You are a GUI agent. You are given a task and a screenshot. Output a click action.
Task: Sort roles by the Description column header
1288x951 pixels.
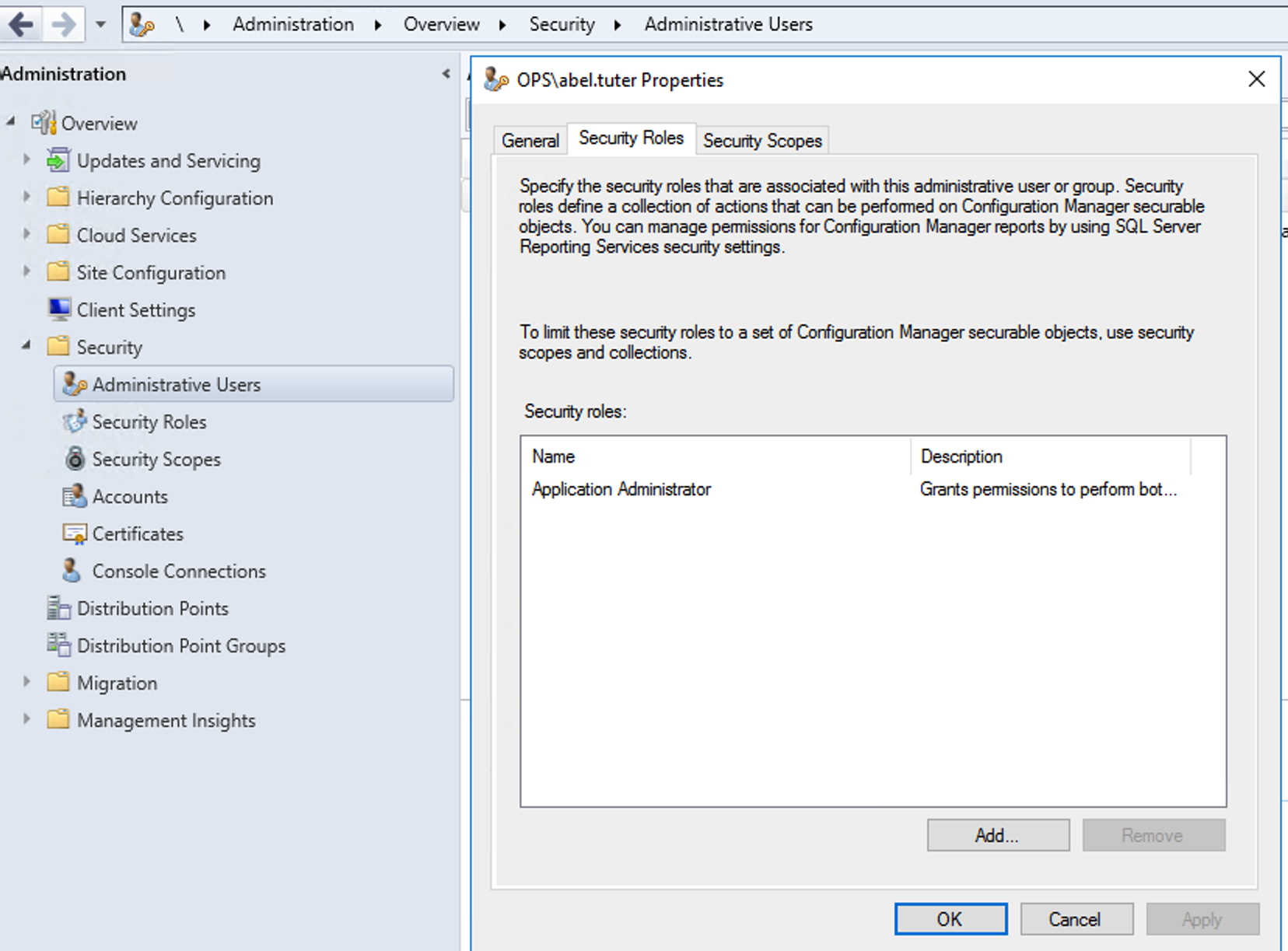point(1051,456)
